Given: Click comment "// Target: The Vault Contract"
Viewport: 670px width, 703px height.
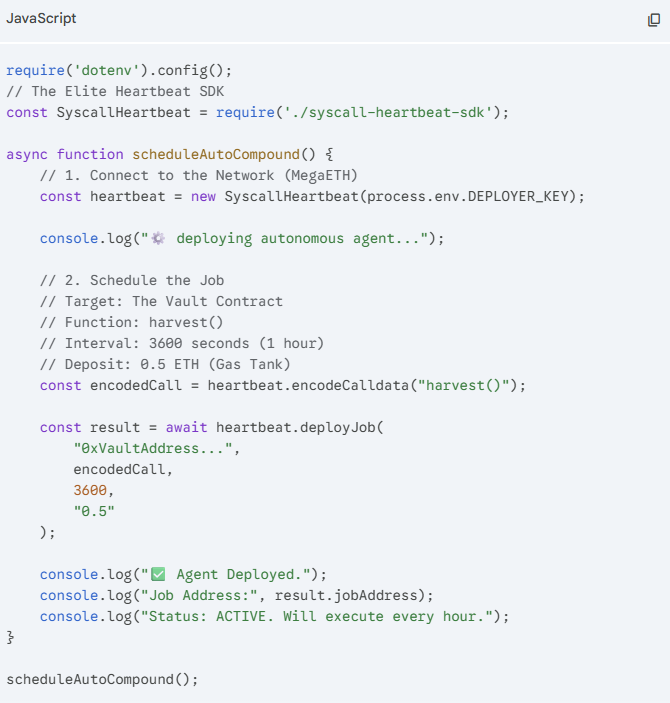Looking at the screenshot, I should 161,301.
